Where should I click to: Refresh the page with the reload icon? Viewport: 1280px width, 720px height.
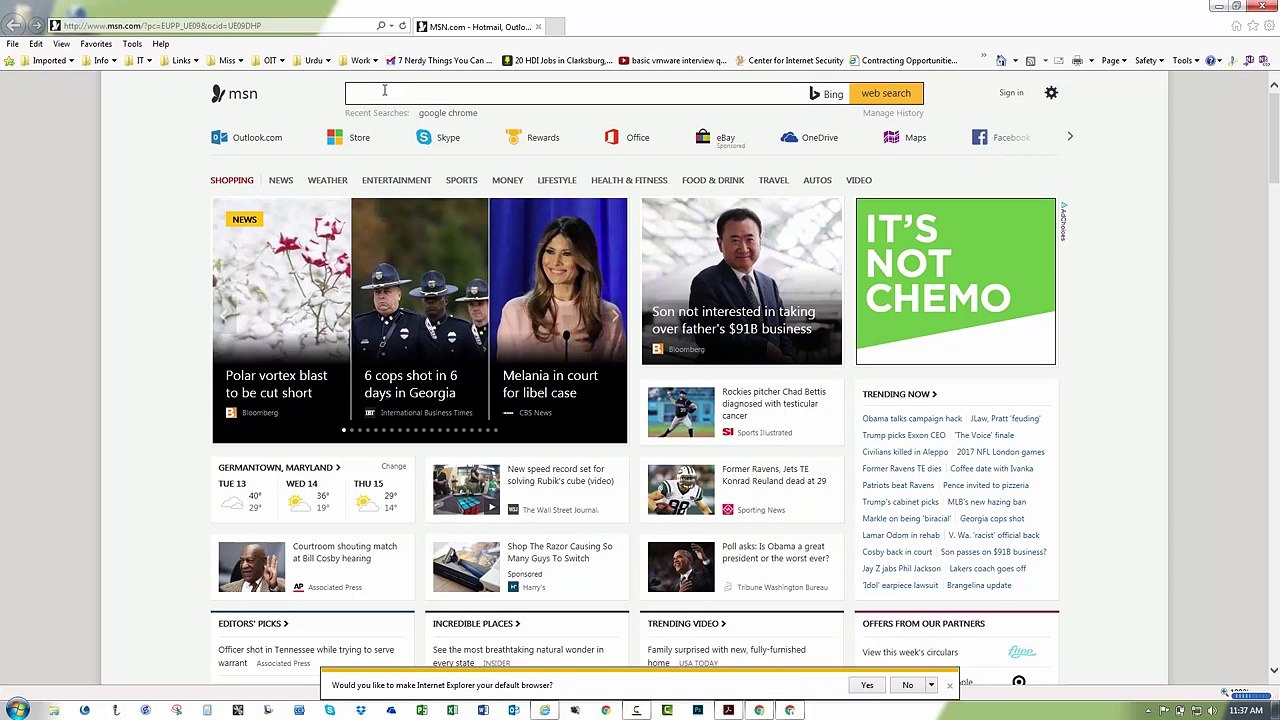click(402, 26)
